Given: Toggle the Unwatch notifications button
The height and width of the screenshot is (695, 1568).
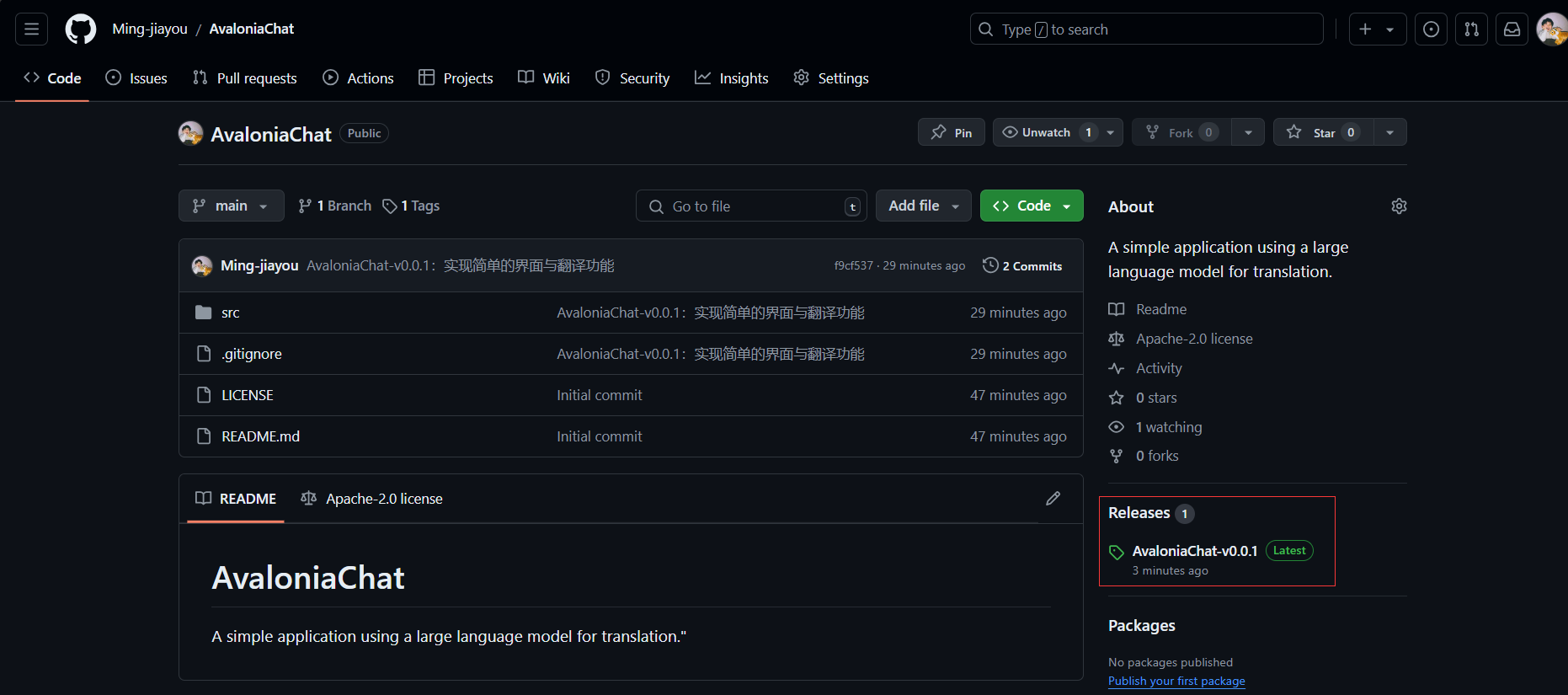Looking at the screenshot, I should (1047, 132).
